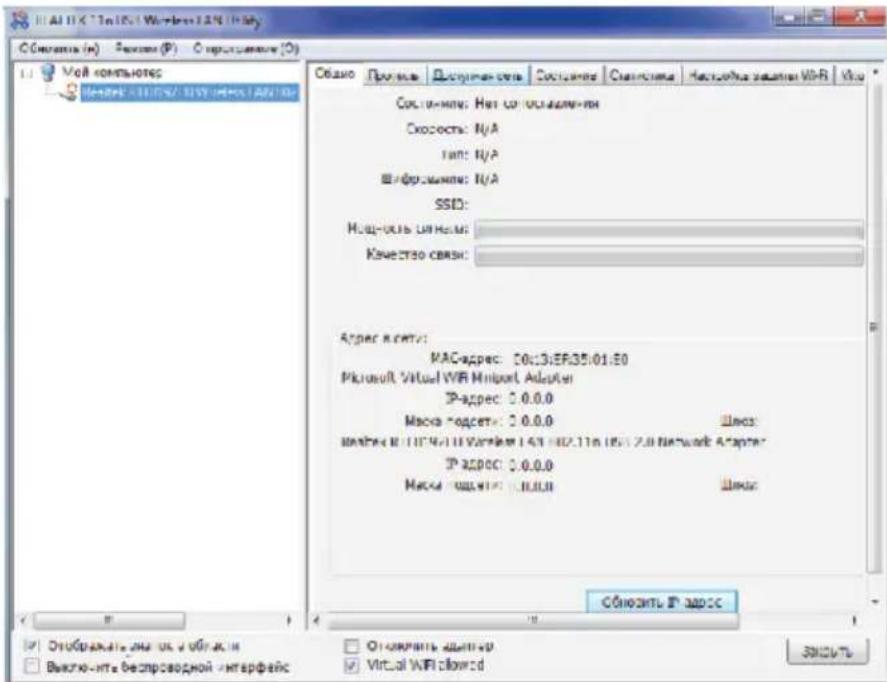Enable the Отключить адаптер checkbox
887x682 pixels.
tap(351, 646)
